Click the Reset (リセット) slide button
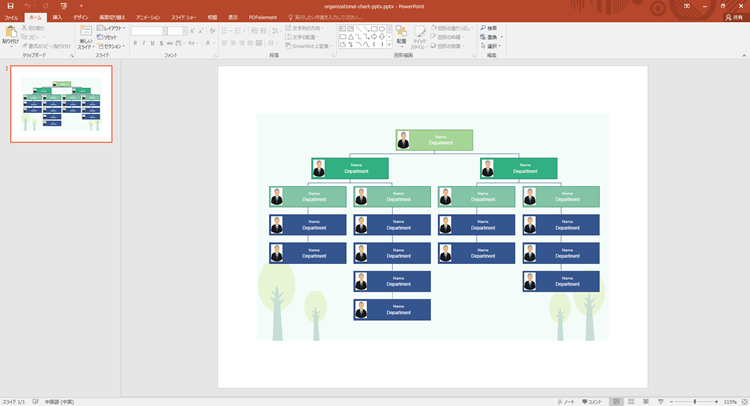The width and height of the screenshot is (750, 406). pos(109,37)
